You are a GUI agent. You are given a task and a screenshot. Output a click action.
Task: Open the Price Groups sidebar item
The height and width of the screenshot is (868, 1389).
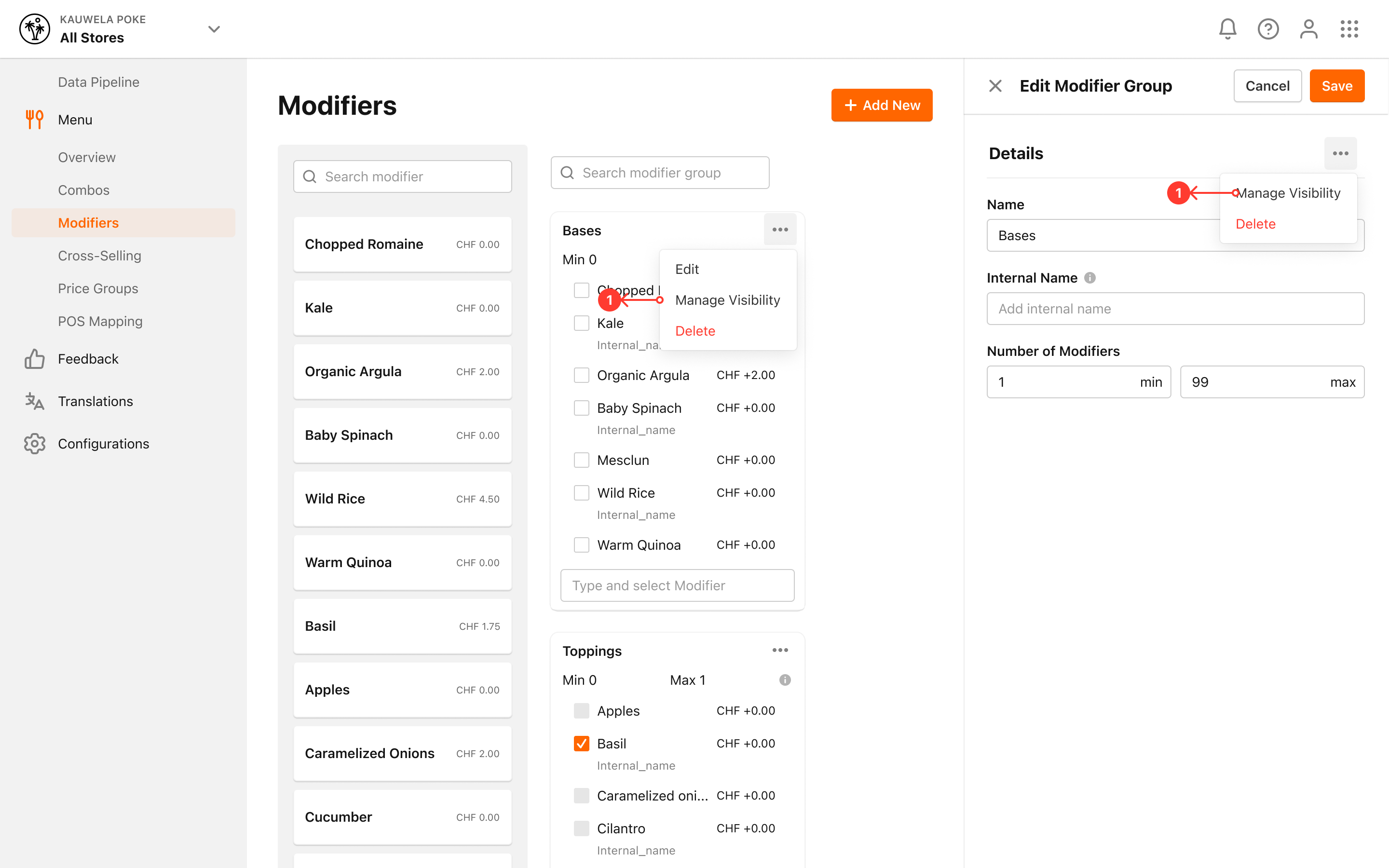(98, 288)
